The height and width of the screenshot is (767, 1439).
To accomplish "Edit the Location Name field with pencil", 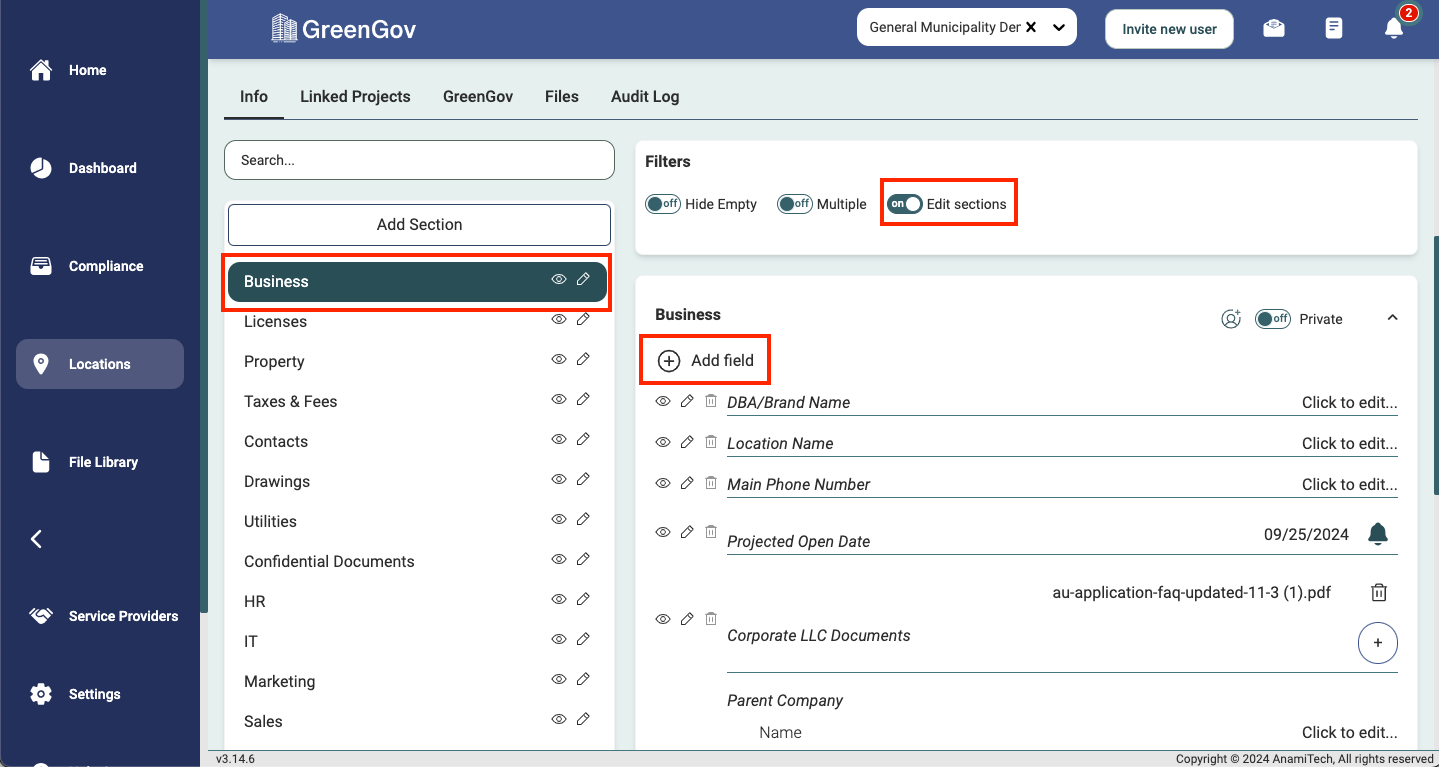I will pos(687,442).
